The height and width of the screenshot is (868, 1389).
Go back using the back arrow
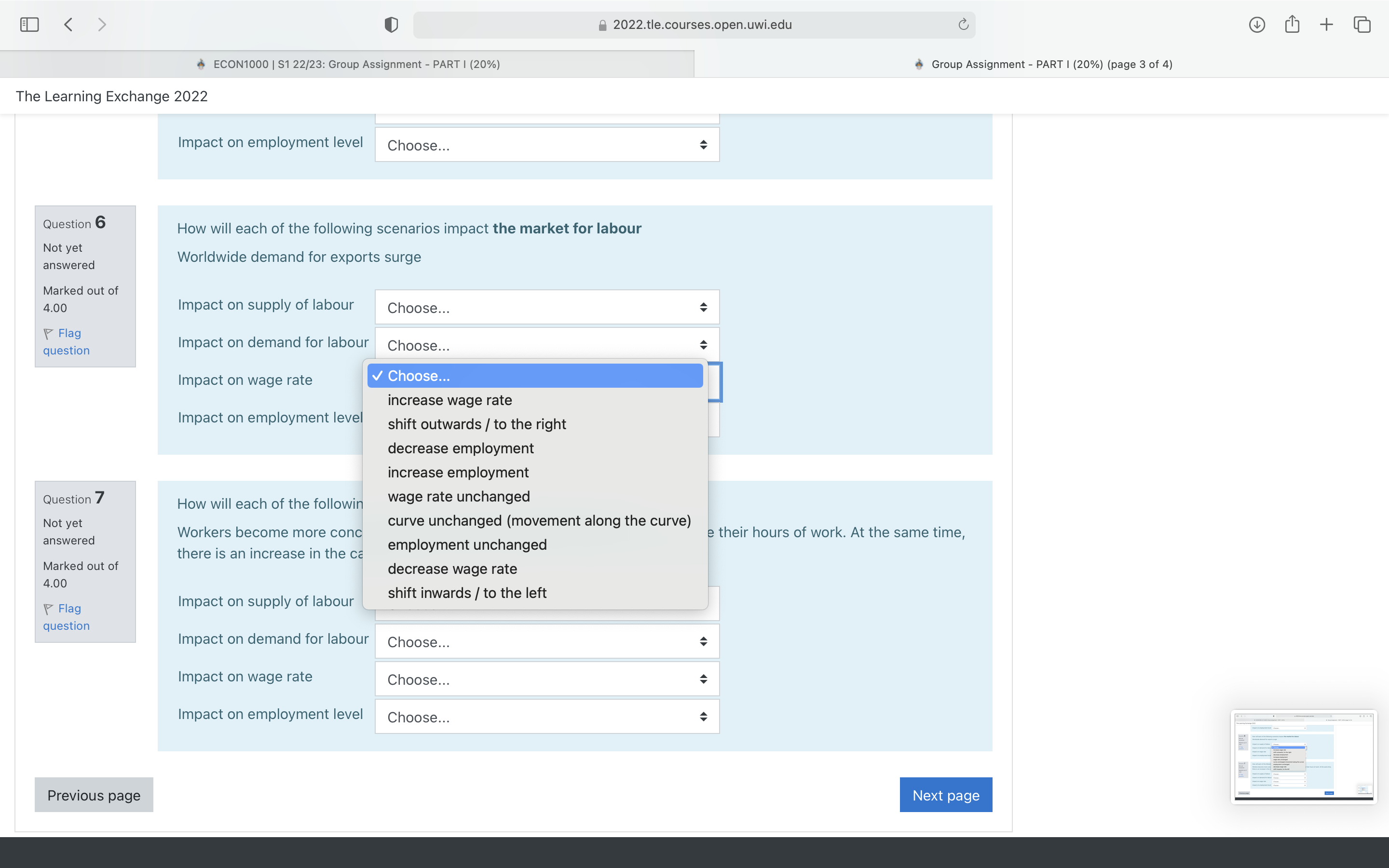click(x=68, y=25)
